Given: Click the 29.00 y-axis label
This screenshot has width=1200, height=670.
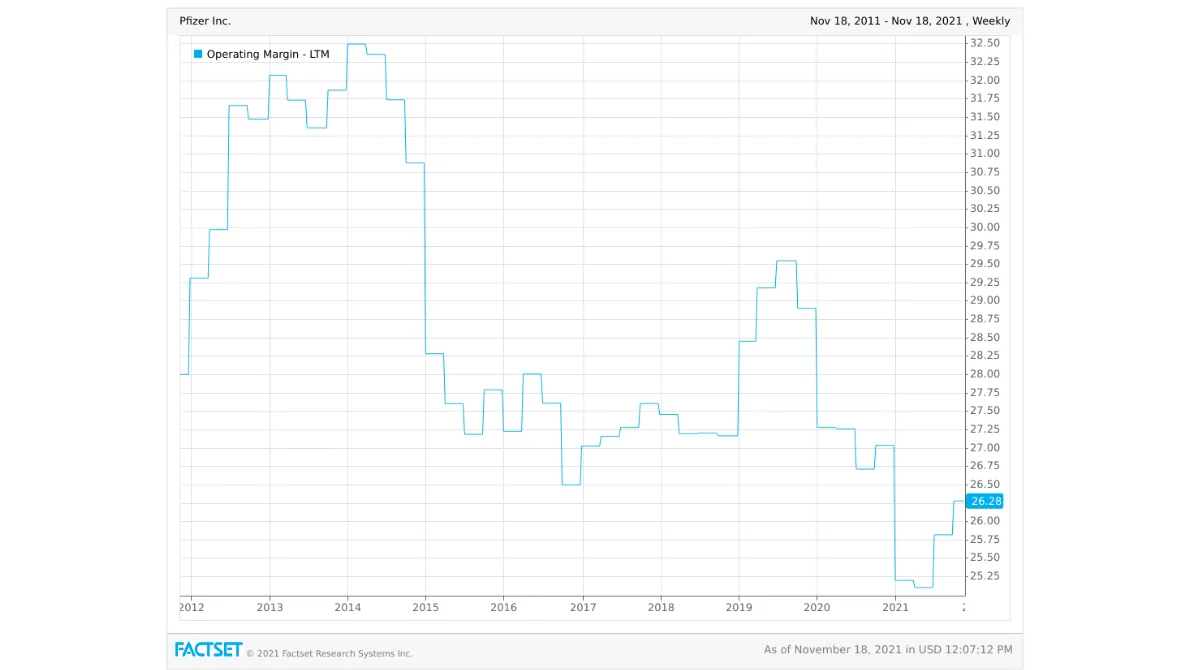Looking at the screenshot, I should pyautogui.click(x=984, y=300).
